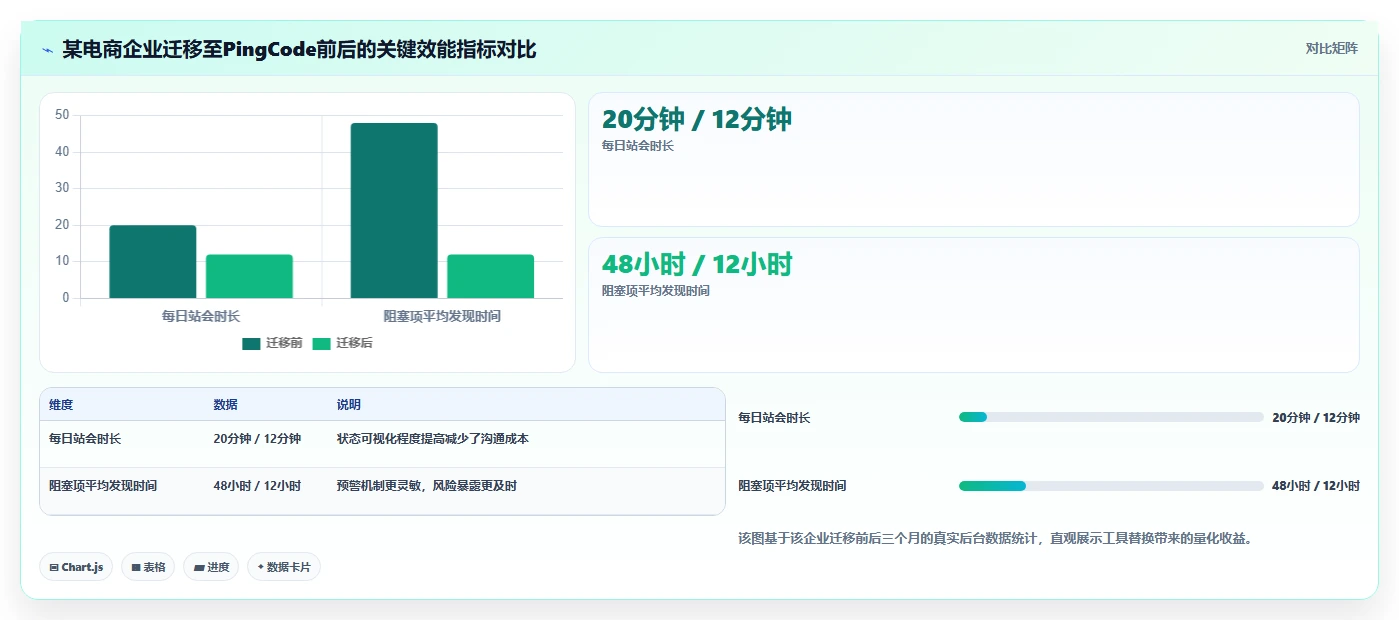This screenshot has height=620, width=1399.
Task: Click the 迁移前 bar for 每日站会时长
Action: coord(153,262)
